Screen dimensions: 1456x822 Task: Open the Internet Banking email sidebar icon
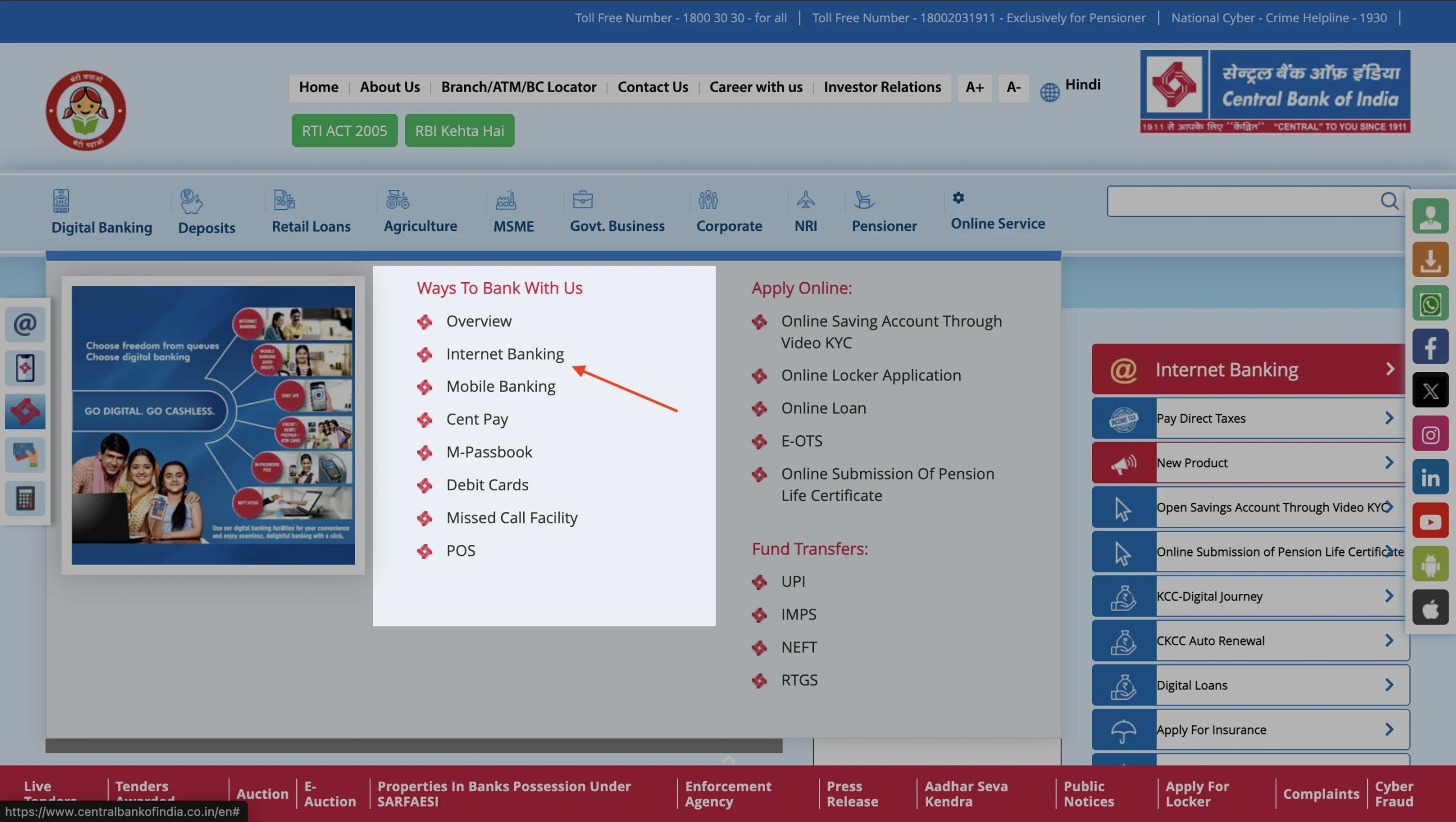24,324
